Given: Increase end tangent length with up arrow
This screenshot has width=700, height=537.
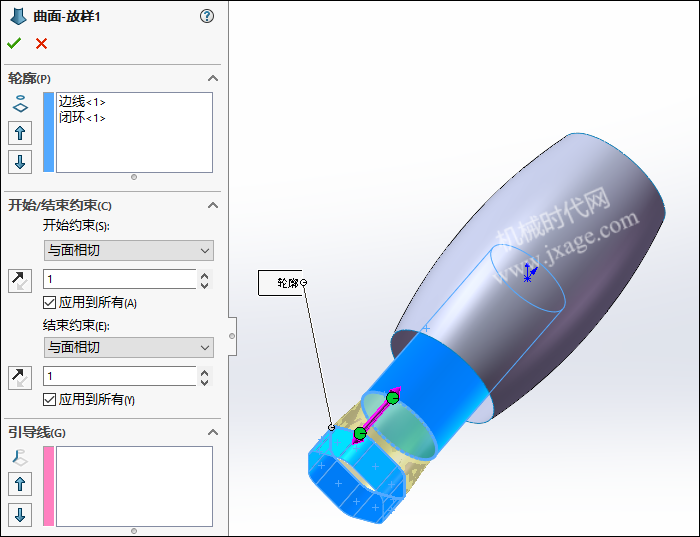Looking at the screenshot, I should tap(204, 373).
